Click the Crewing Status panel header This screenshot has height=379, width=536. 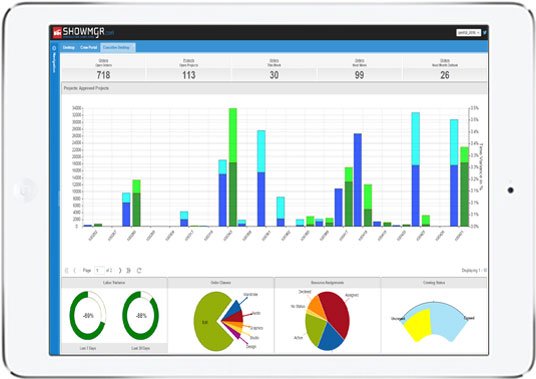point(434,283)
